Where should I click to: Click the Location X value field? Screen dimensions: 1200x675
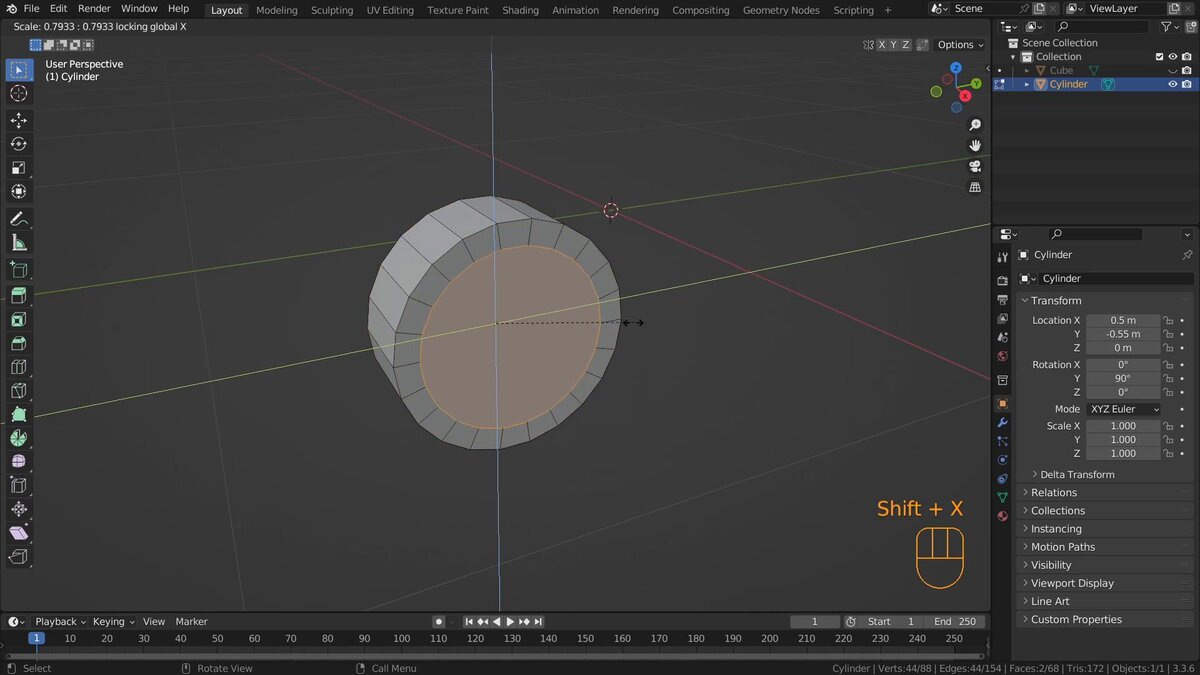coord(1123,320)
